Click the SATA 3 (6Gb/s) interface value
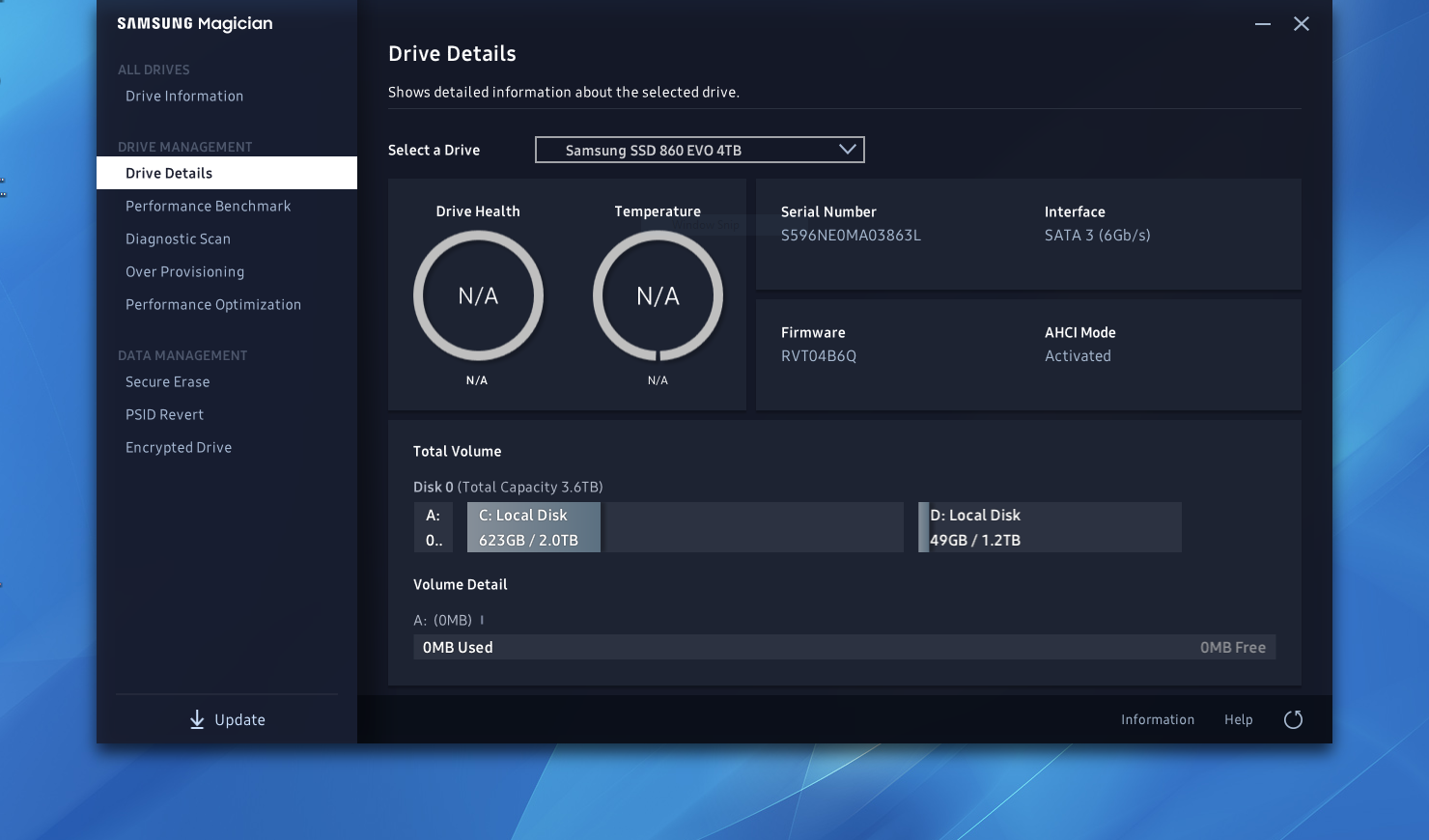 pos(1098,235)
